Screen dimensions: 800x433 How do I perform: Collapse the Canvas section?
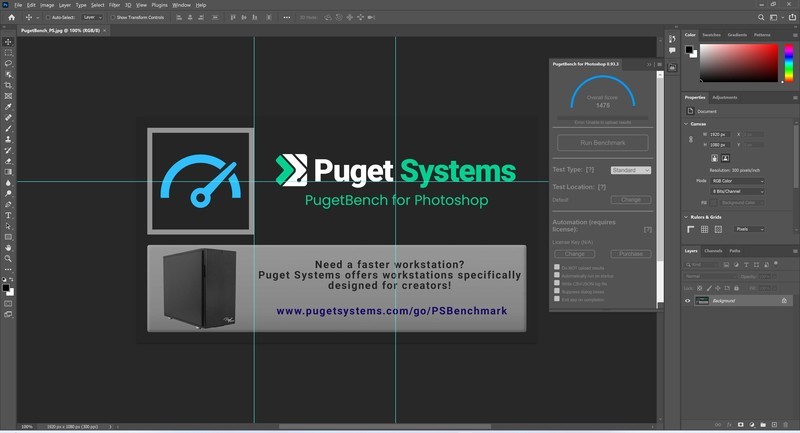686,124
